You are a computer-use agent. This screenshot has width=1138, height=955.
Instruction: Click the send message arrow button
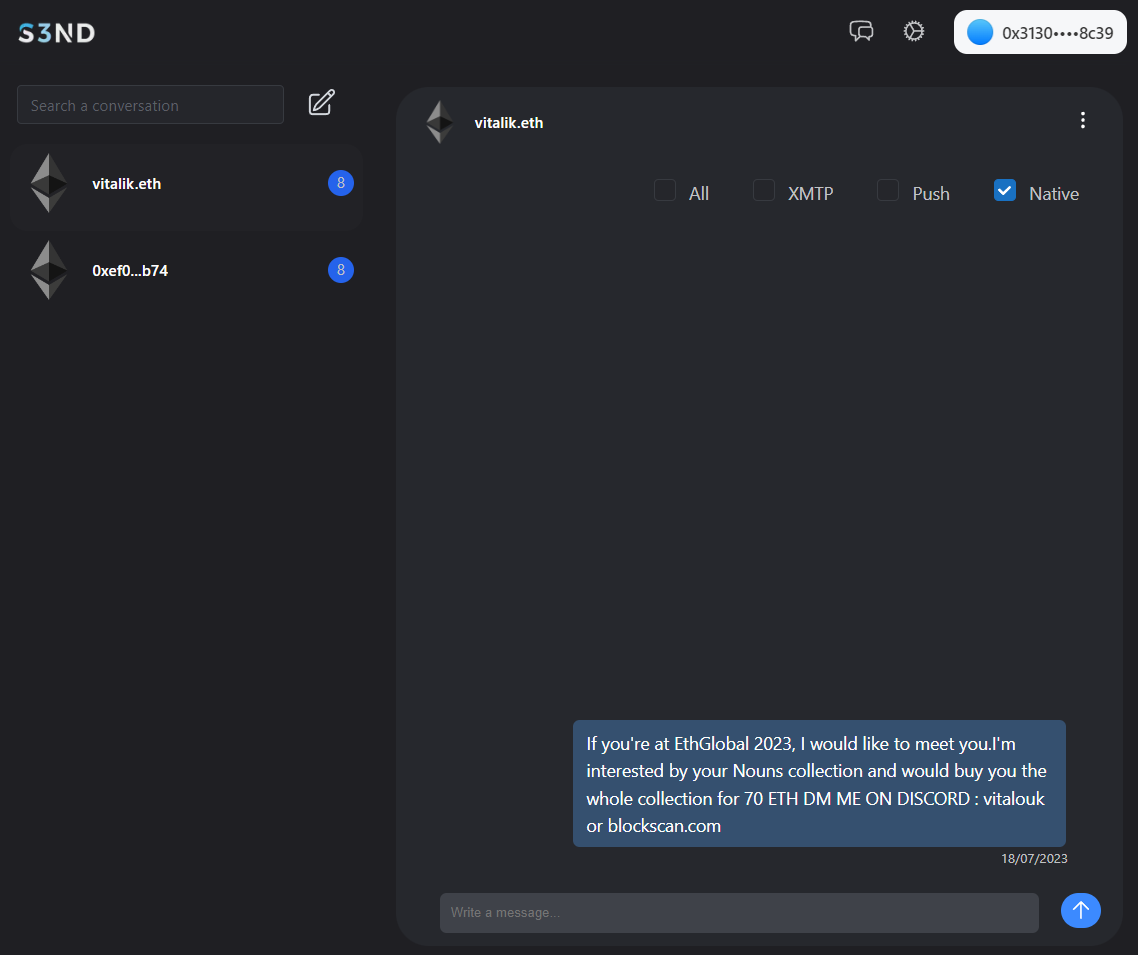coord(1080,910)
